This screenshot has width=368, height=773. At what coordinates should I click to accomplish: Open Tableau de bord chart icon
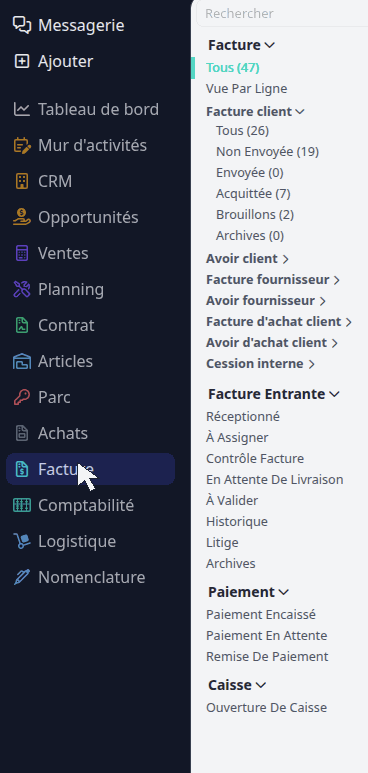22,109
